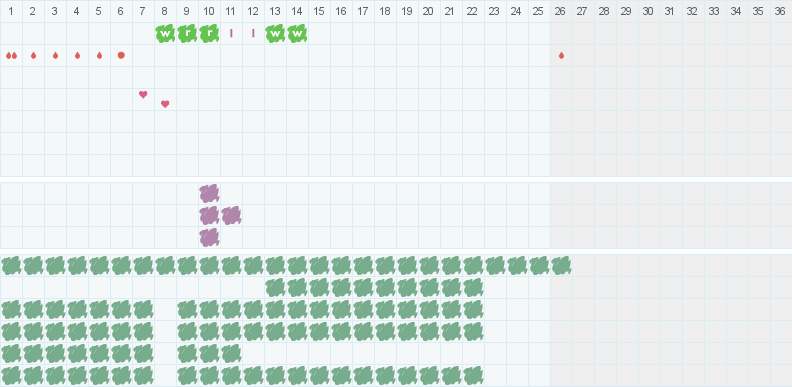Image resolution: width=792 pixels, height=387 pixels.
Task: Click the purple vertical line on day 11
Action: point(231,33)
